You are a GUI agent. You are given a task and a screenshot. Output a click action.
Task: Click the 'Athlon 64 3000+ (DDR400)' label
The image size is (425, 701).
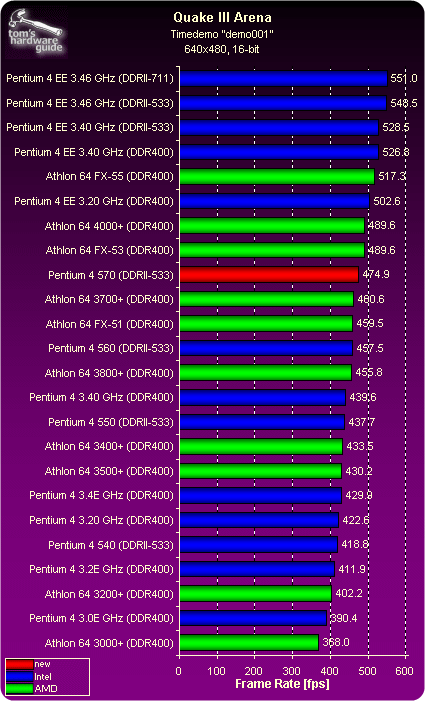(x=109, y=643)
